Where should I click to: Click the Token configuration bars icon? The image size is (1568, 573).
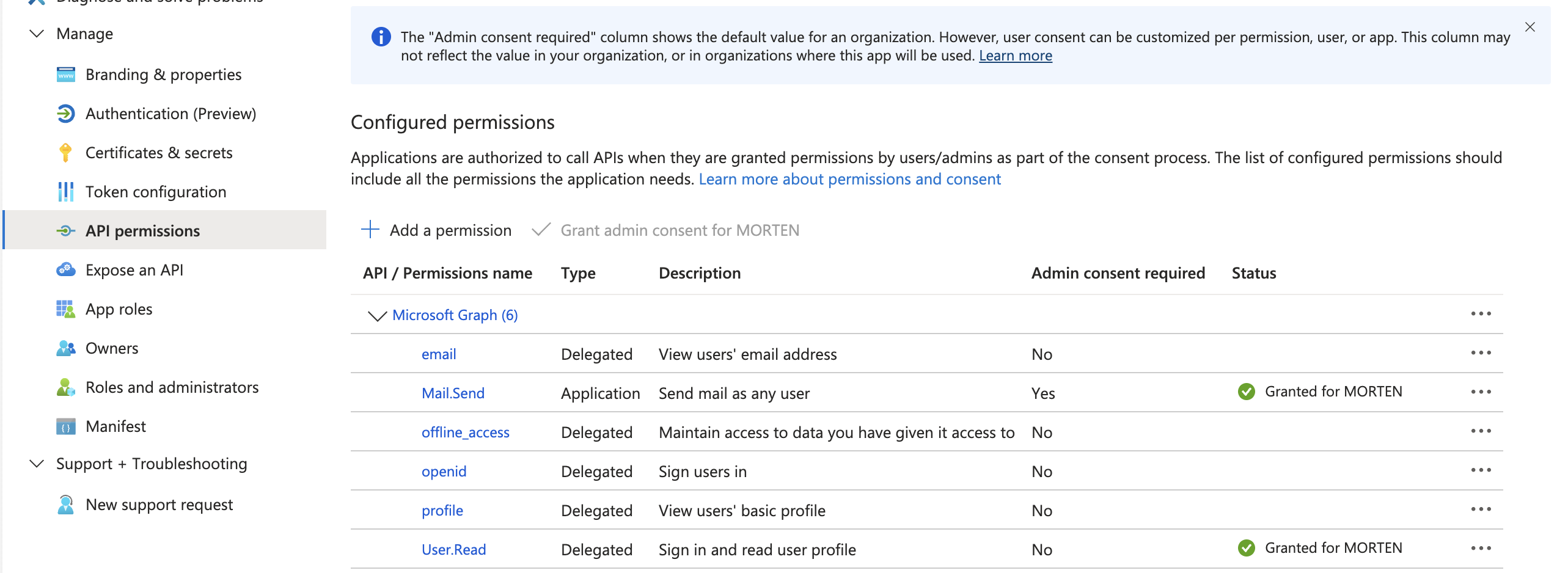65,192
